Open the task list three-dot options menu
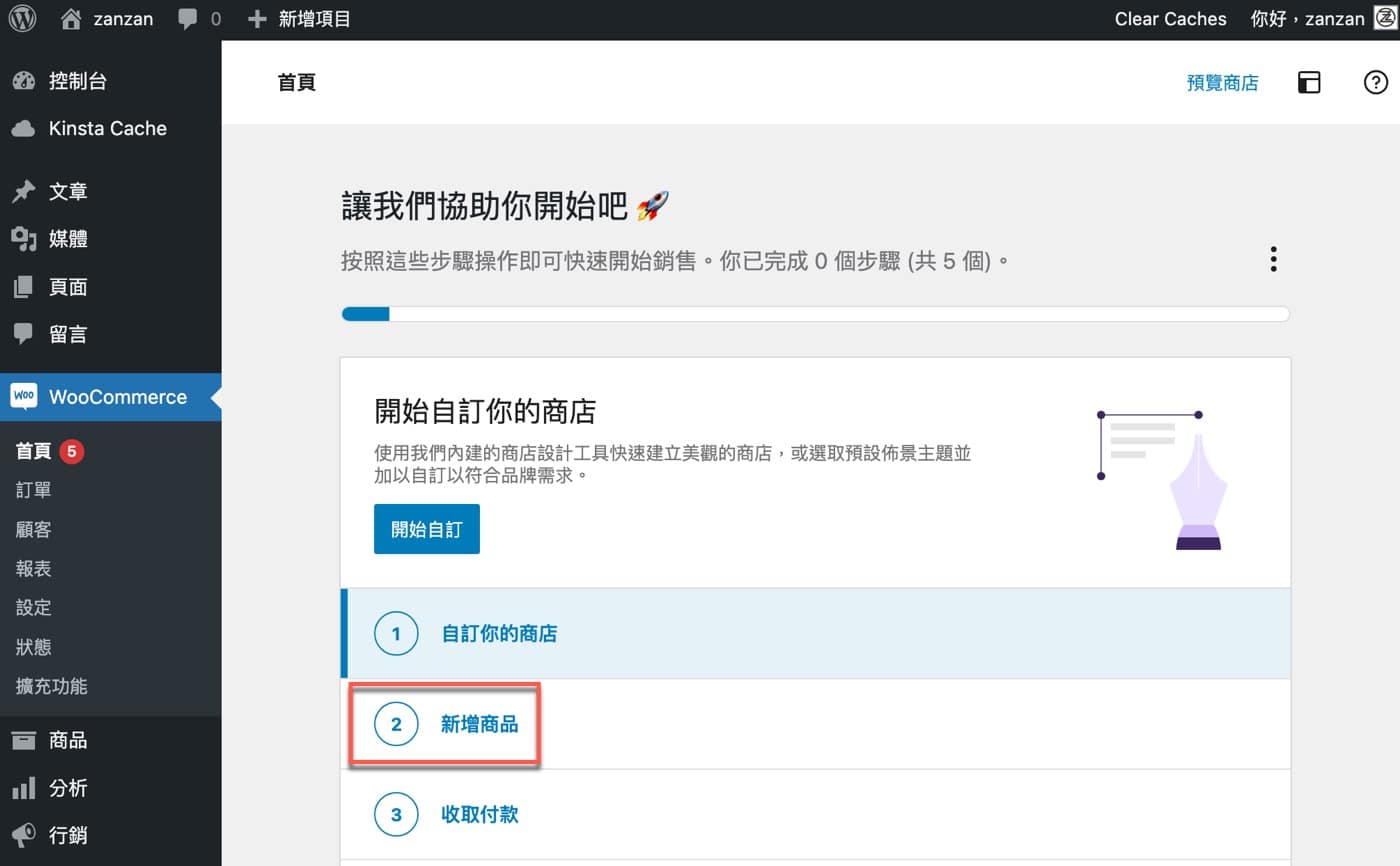This screenshot has height=866, width=1400. 1273,259
